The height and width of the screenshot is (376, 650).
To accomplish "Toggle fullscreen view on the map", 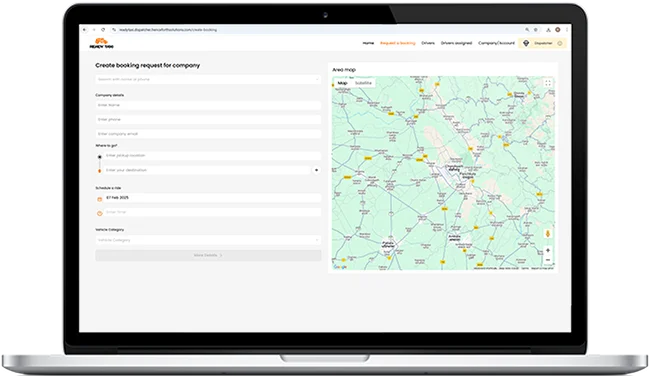I will point(548,83).
